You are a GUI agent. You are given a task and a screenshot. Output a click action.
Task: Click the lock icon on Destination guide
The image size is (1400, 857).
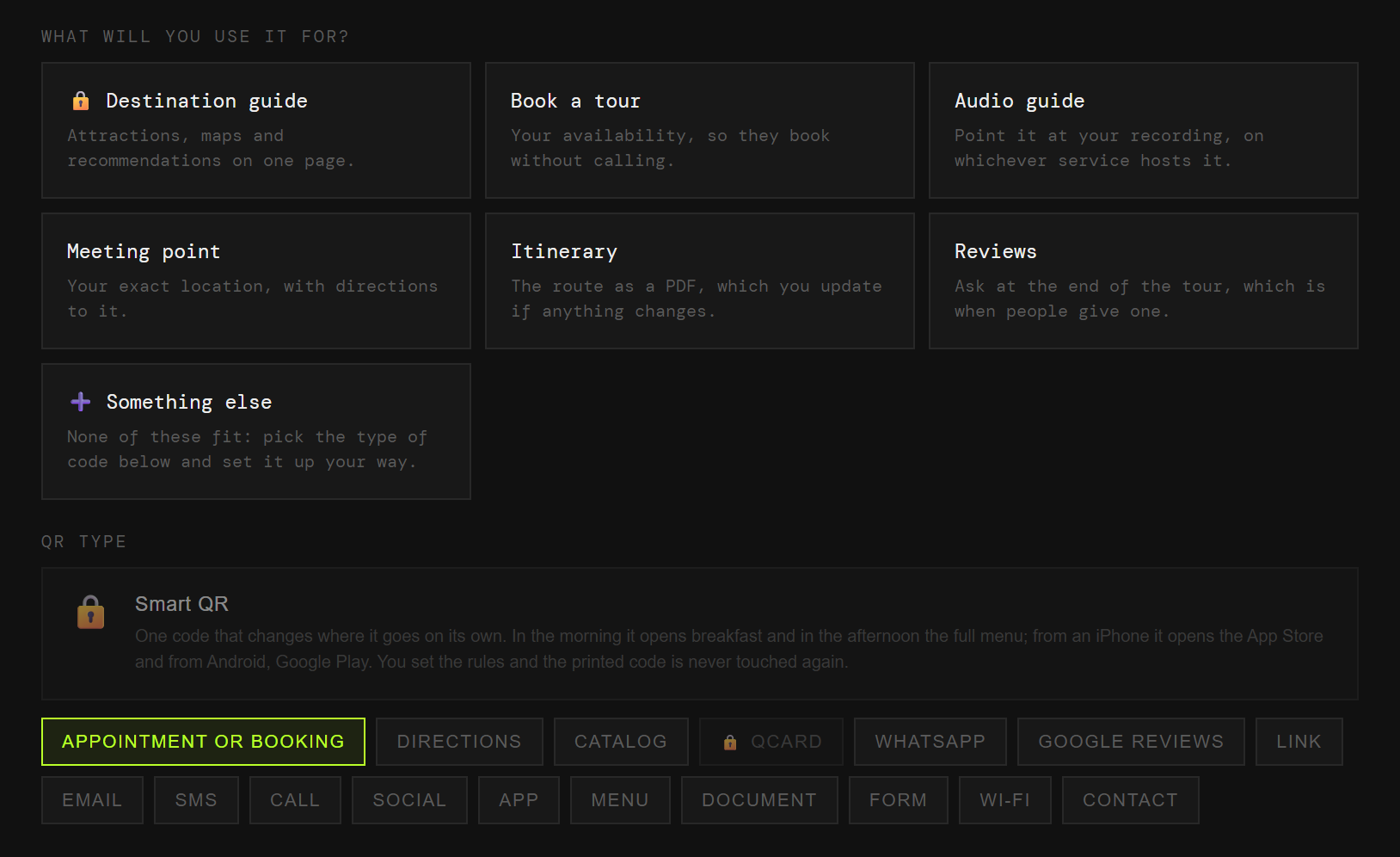pos(81,101)
